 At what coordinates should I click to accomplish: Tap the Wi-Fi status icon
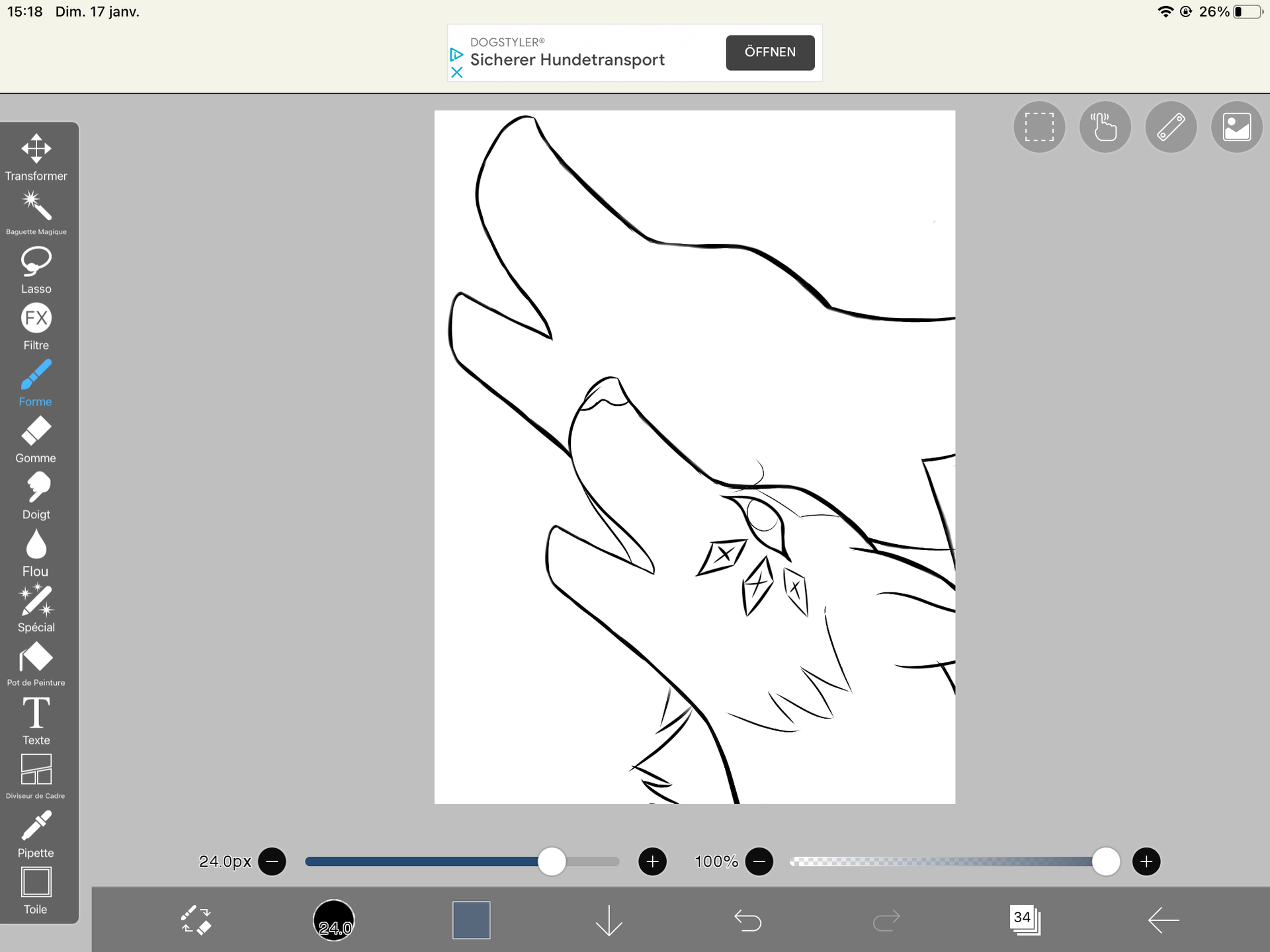point(1165,12)
